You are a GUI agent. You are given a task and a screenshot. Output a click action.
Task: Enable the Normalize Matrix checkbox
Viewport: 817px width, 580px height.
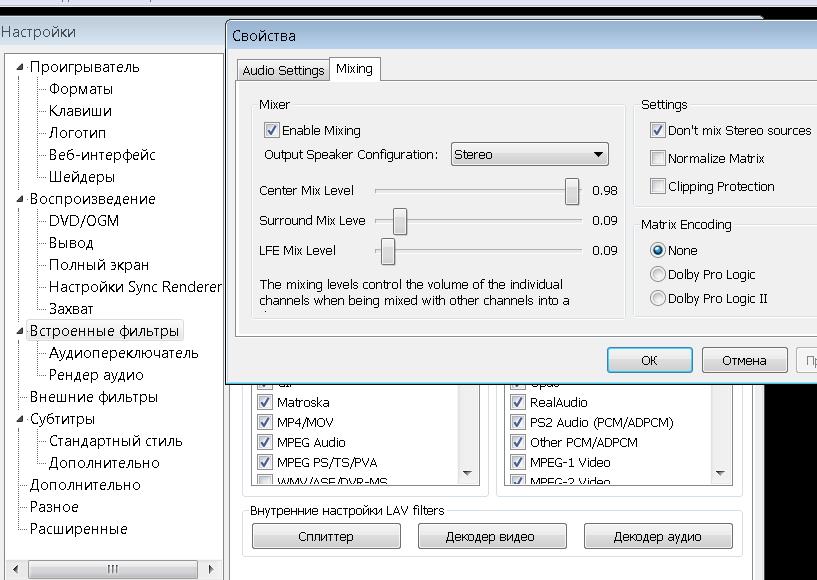[x=658, y=158]
